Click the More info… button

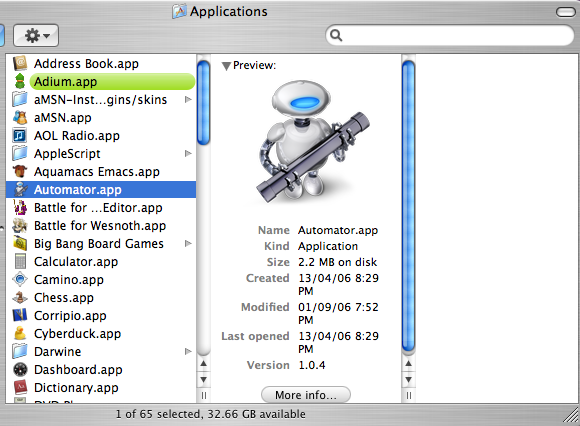[x=306, y=395]
